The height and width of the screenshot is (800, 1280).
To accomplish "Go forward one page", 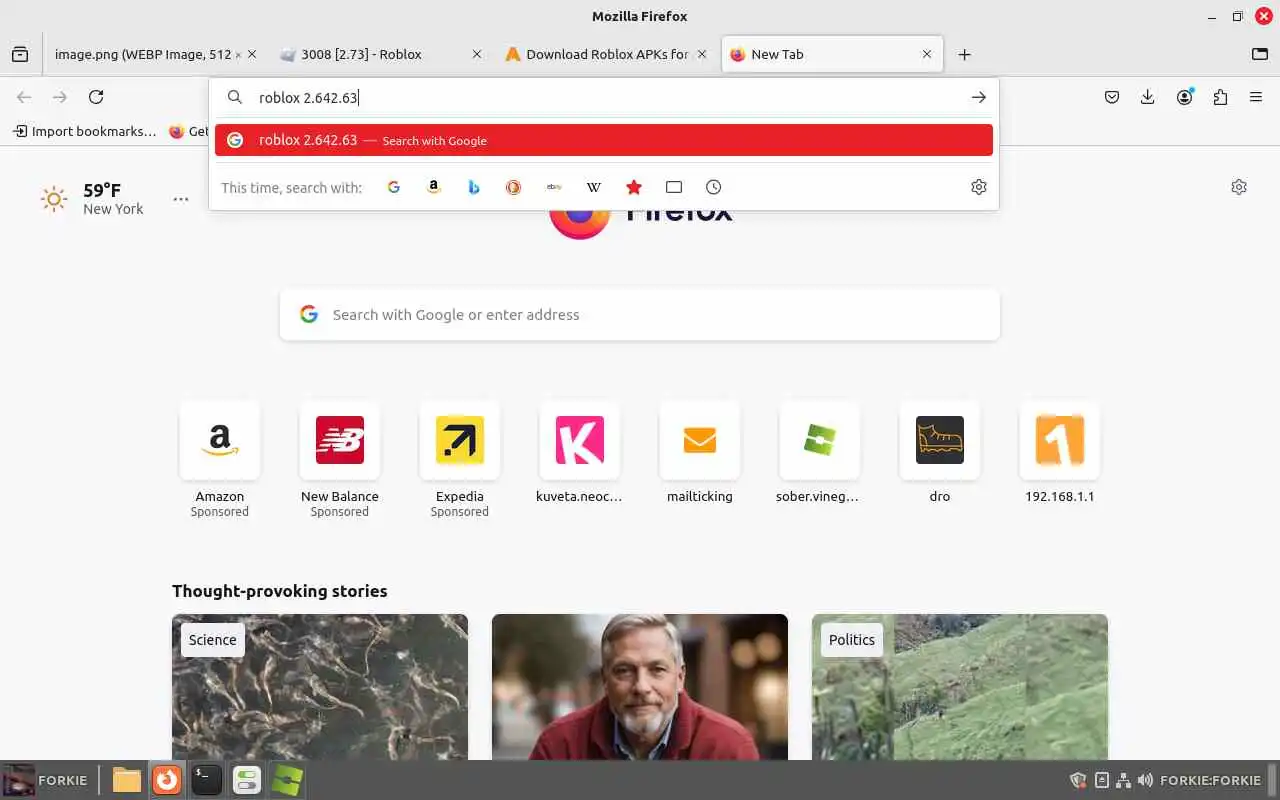I will [60, 97].
